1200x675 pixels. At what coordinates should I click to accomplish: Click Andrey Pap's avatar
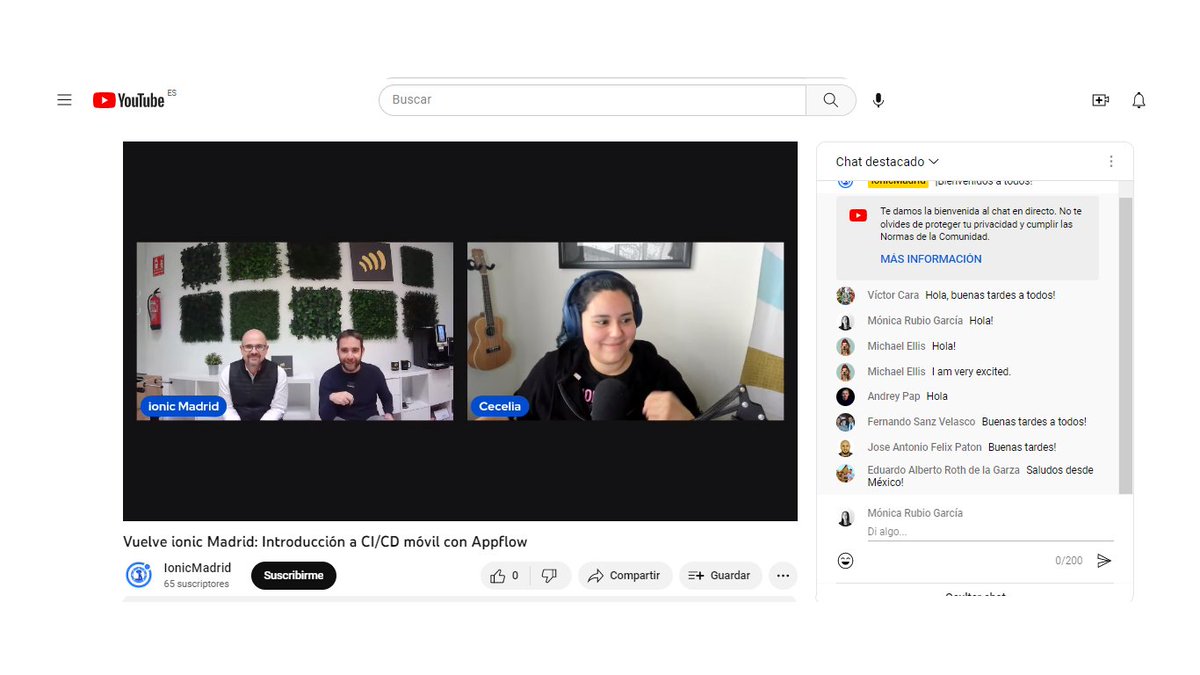[x=846, y=397]
